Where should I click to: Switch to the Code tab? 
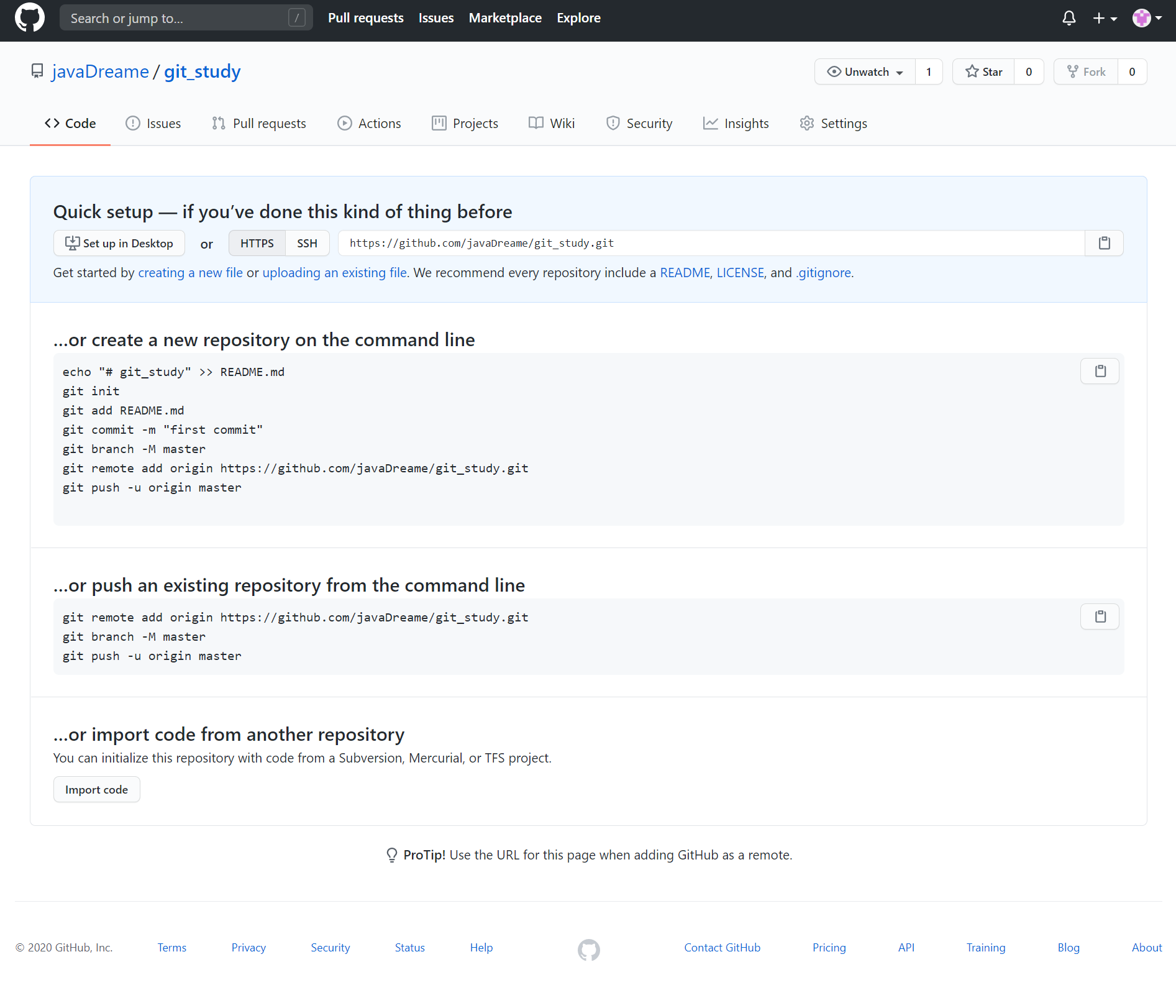(x=70, y=123)
